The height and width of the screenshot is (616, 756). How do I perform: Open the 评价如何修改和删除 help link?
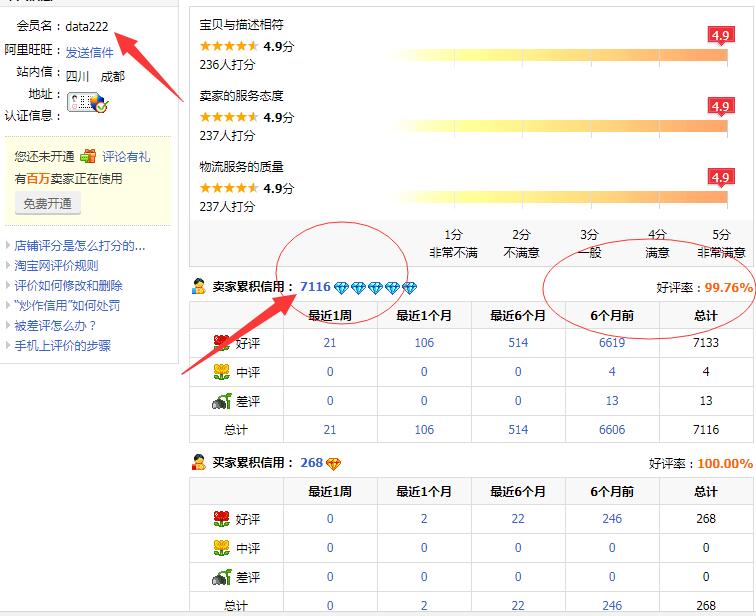(x=69, y=286)
